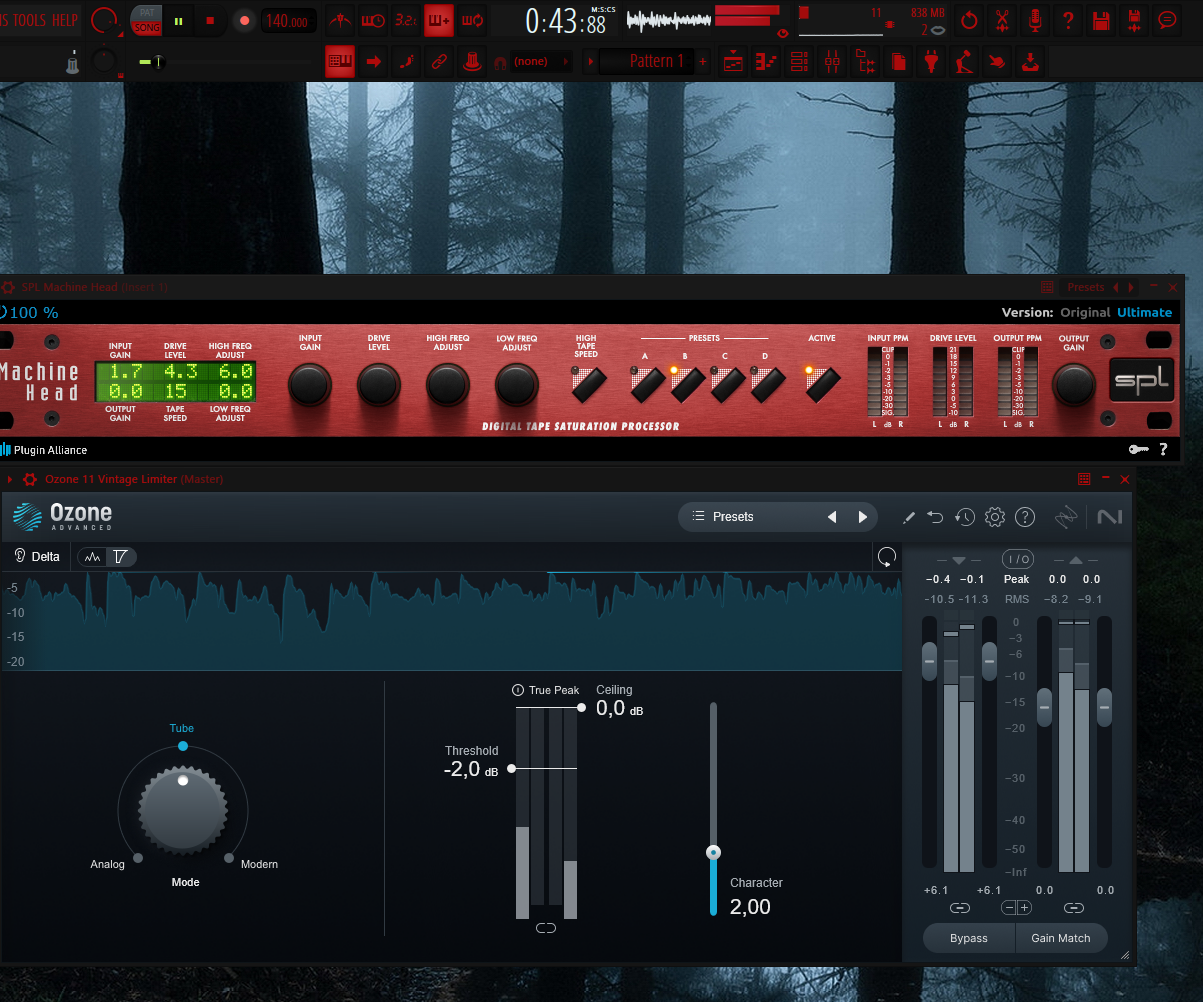Screen dimensions: 1203x1002
Task: Toggle High Tape Speed switch on Machine Head
Action: coord(588,384)
